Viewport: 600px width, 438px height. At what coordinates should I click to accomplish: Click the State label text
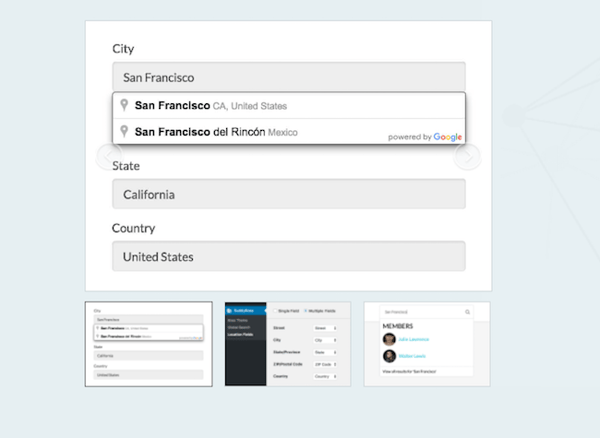tap(126, 166)
